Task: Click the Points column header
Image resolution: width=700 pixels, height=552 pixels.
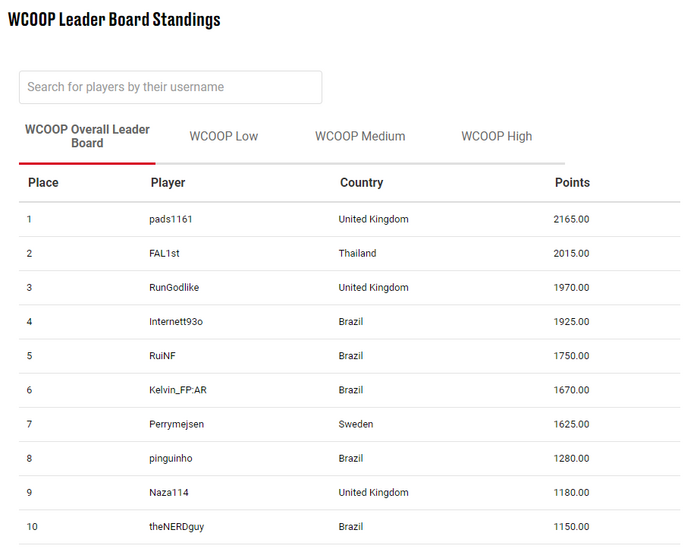Action: point(572,183)
